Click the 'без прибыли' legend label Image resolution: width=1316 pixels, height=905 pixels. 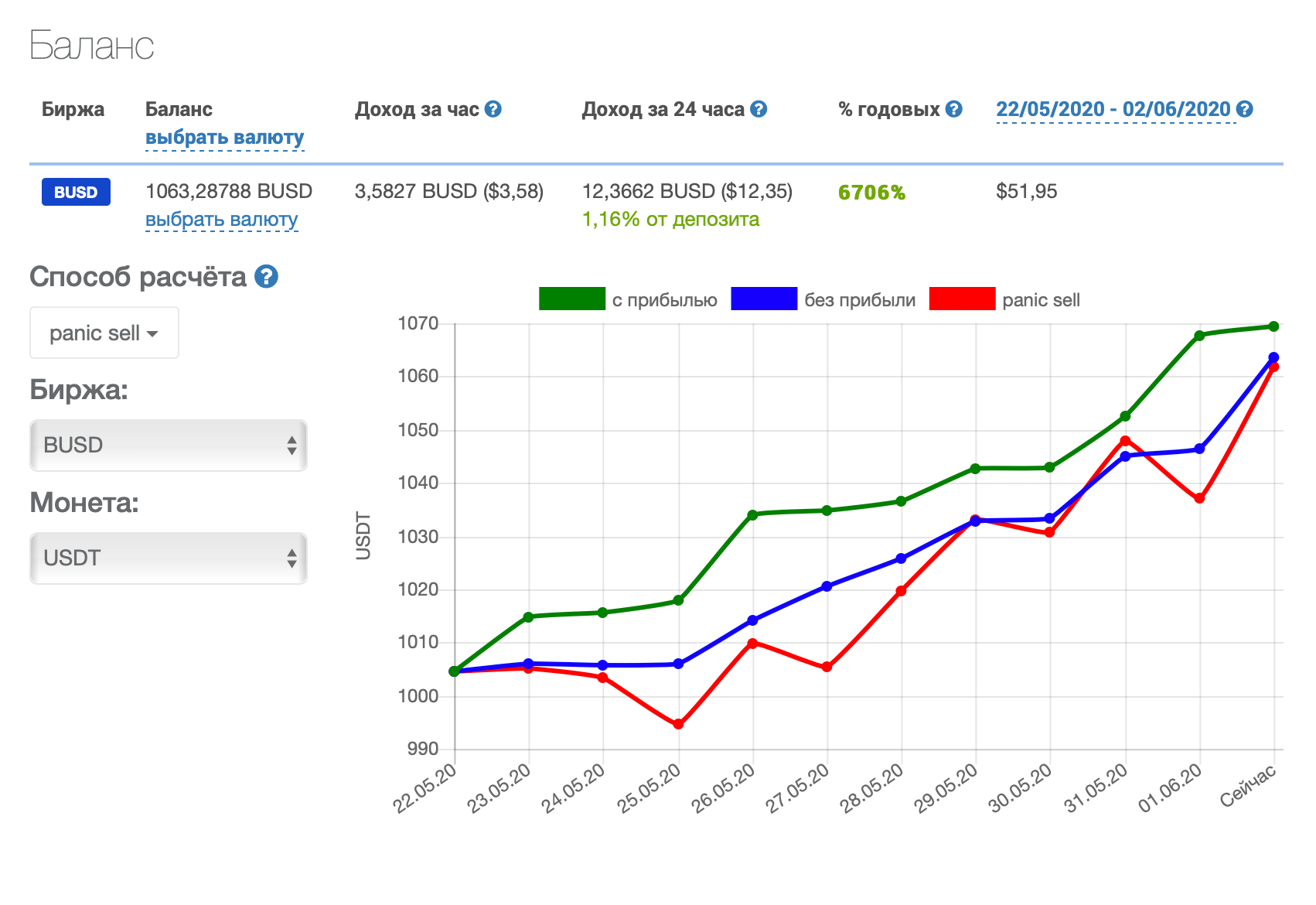(860, 300)
